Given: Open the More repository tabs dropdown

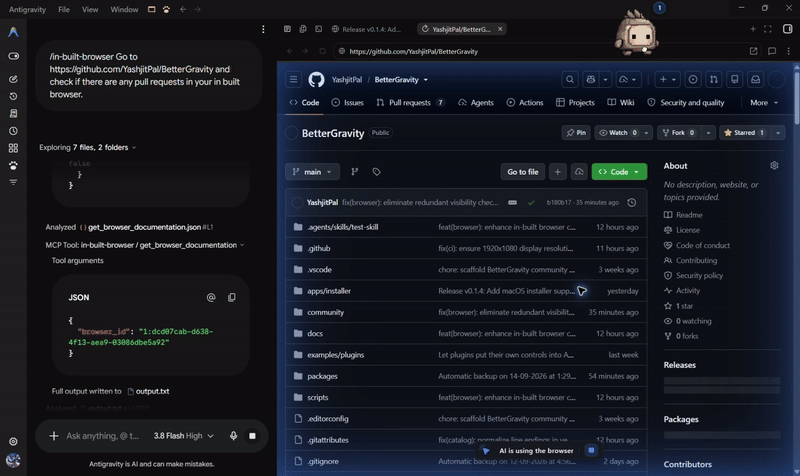Looking at the screenshot, I should pyautogui.click(x=764, y=103).
